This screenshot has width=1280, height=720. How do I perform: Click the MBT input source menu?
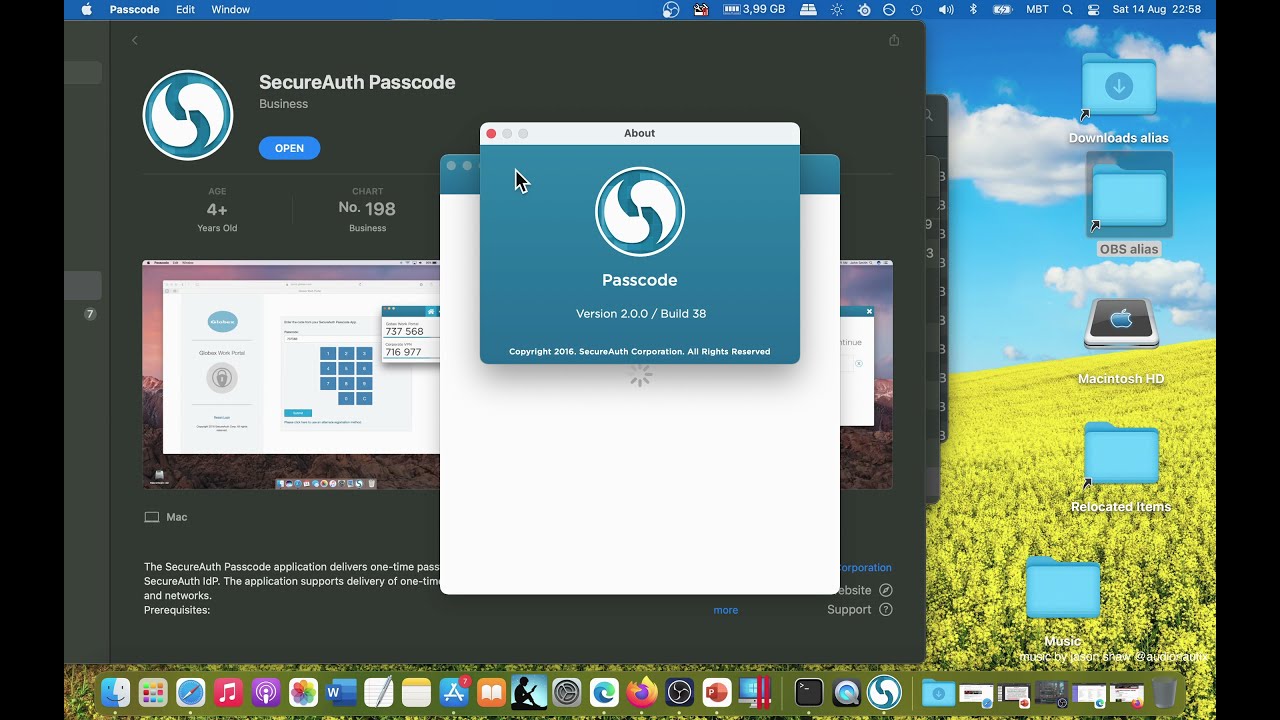tap(1037, 9)
